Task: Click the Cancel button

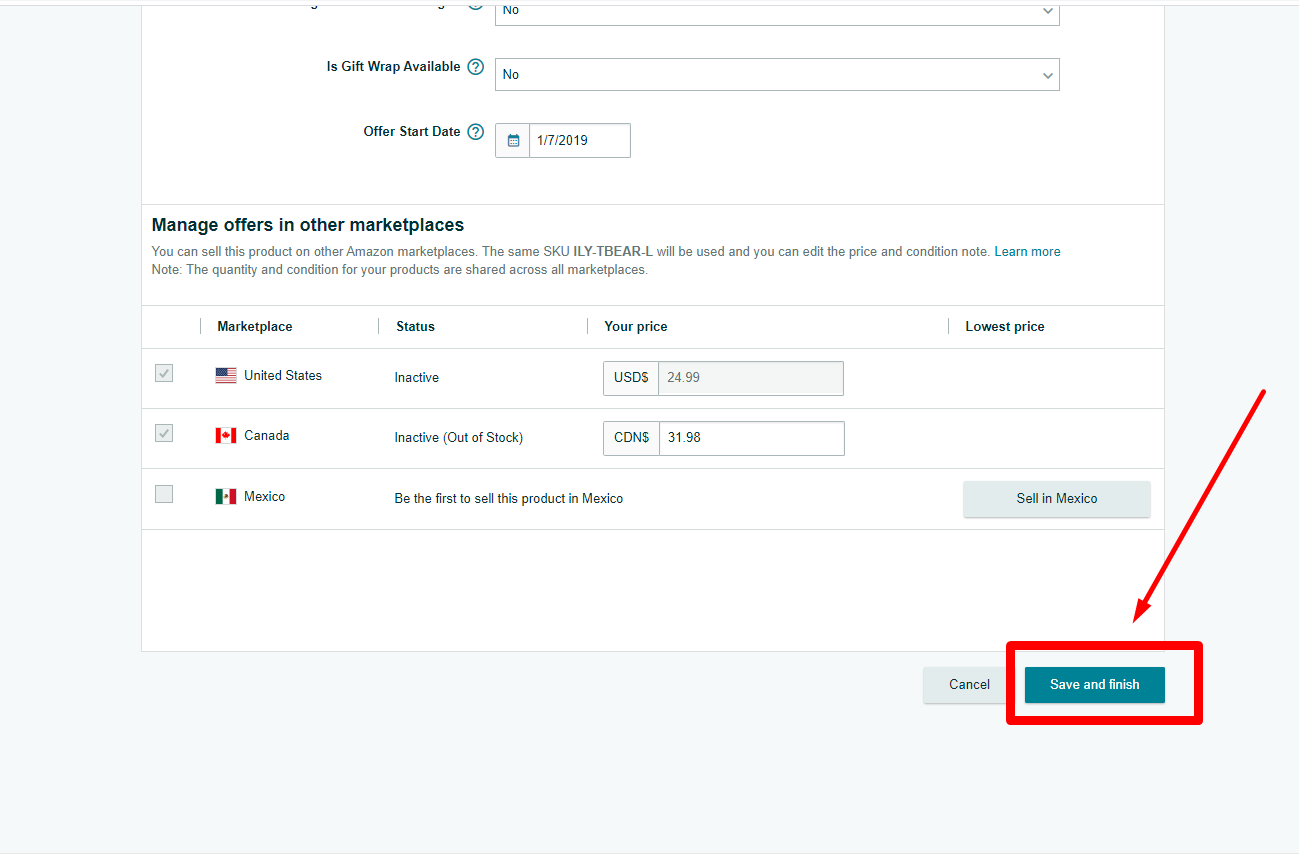Action: [x=969, y=685]
